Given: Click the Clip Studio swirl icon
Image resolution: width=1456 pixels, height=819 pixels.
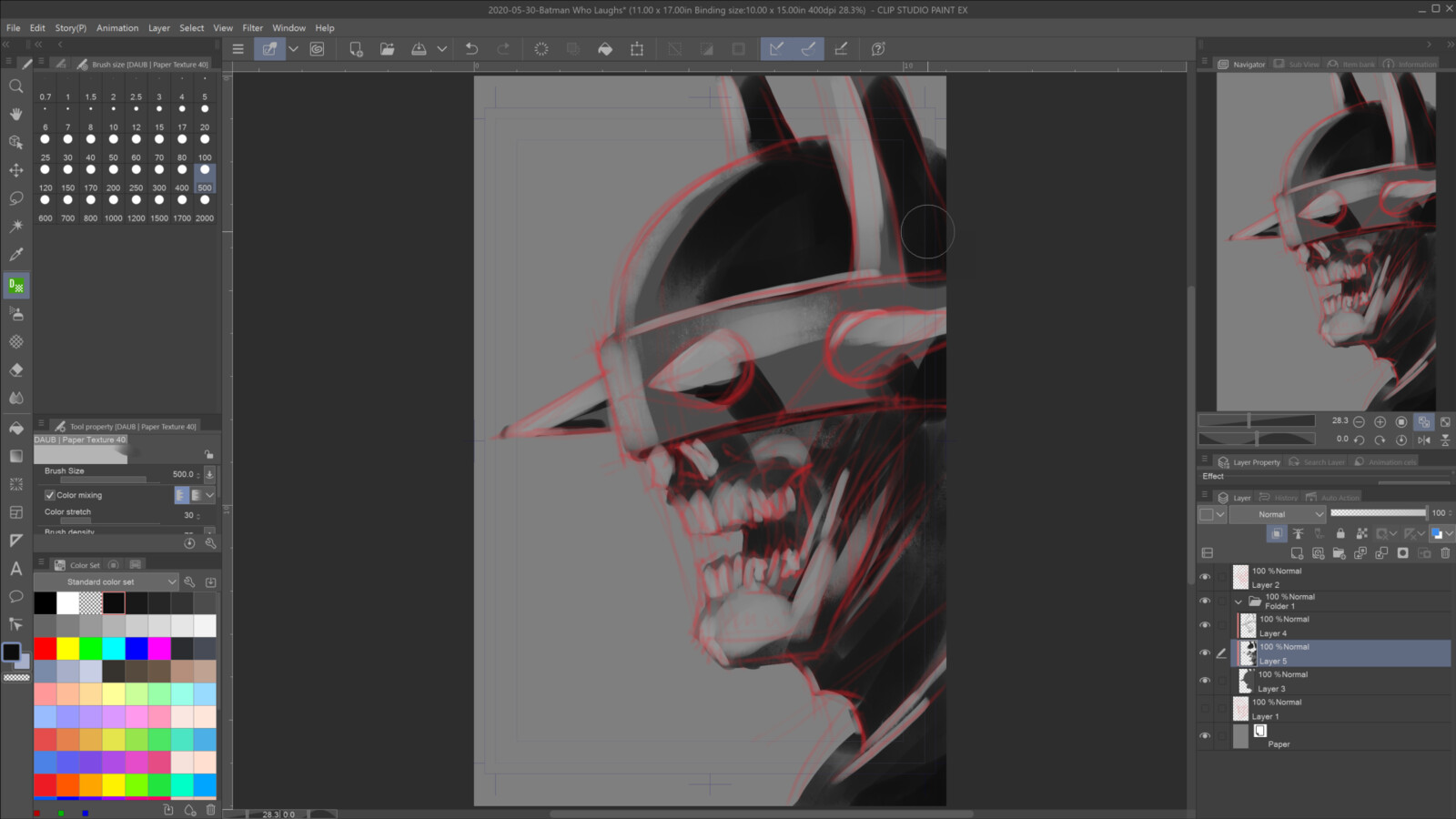Looking at the screenshot, I should (317, 49).
